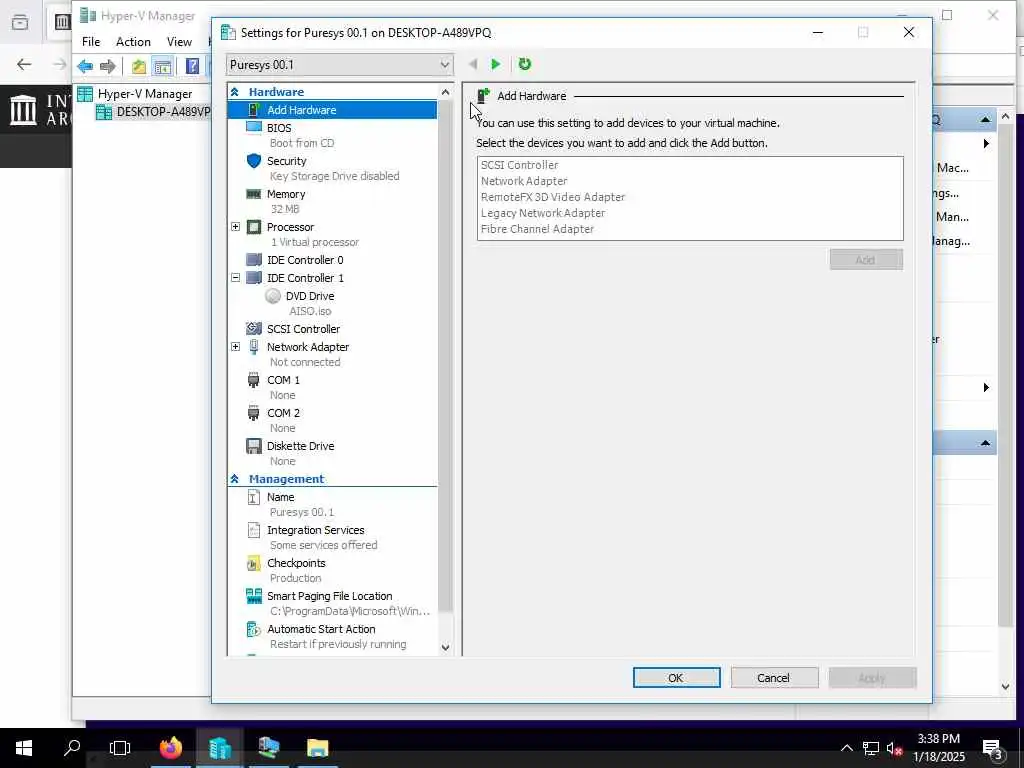This screenshot has width=1024, height=768.
Task: Select Add Hardware in the settings tree
Action: pyautogui.click(x=332, y=110)
